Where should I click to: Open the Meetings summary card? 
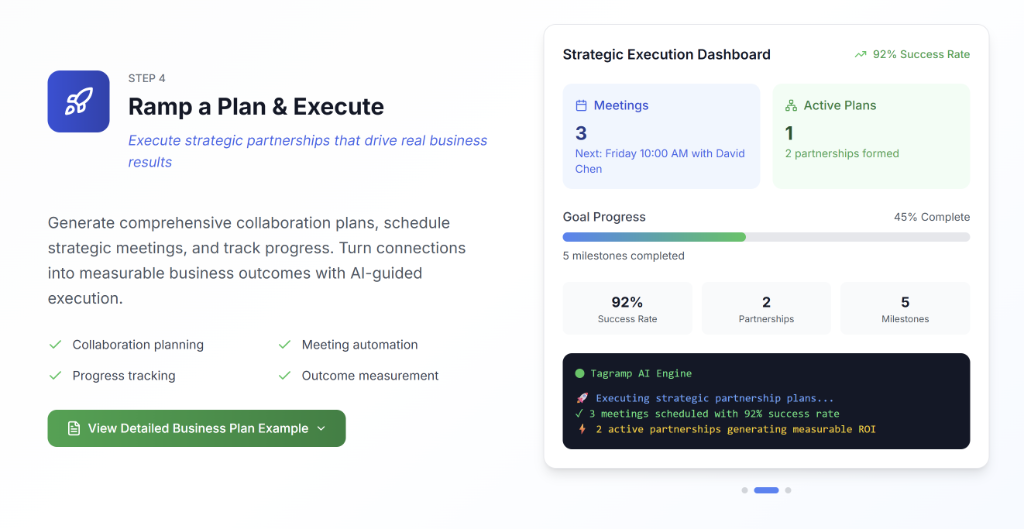coord(661,136)
